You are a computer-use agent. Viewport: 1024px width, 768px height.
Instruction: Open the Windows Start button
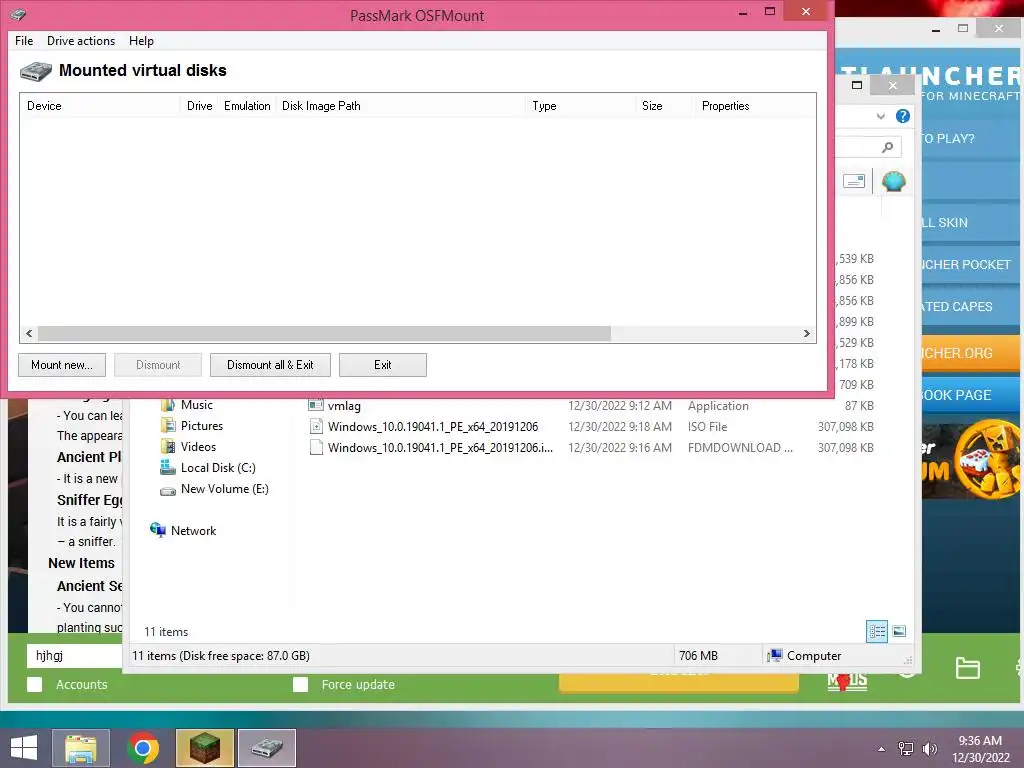click(x=24, y=748)
